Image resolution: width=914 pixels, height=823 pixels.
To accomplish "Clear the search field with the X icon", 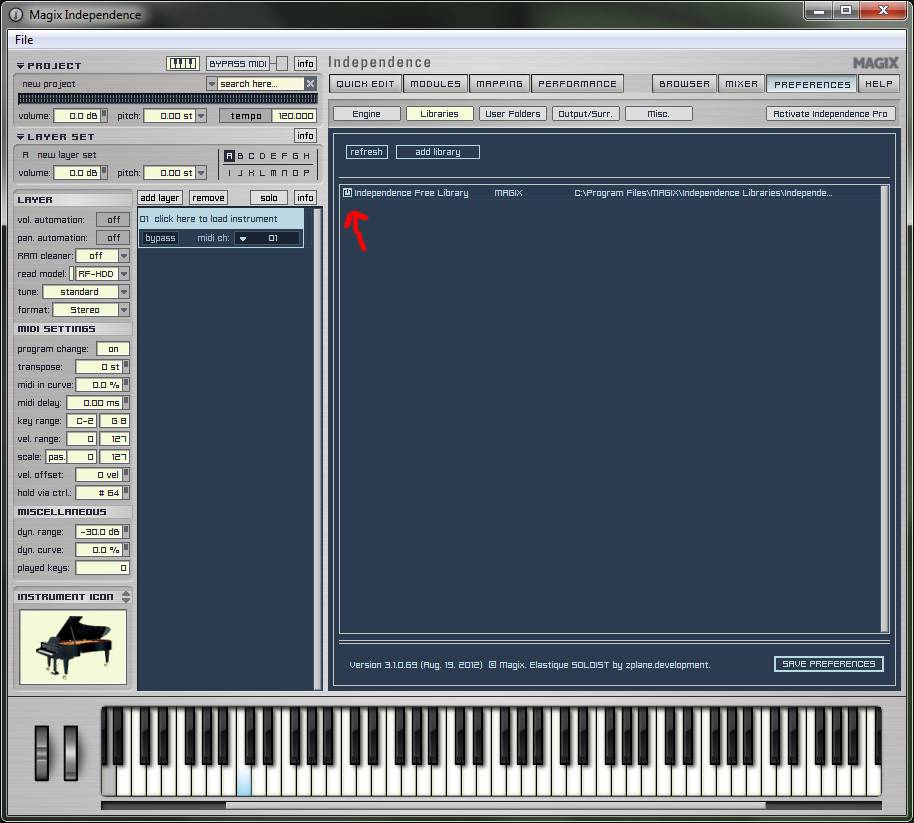I will [310, 84].
